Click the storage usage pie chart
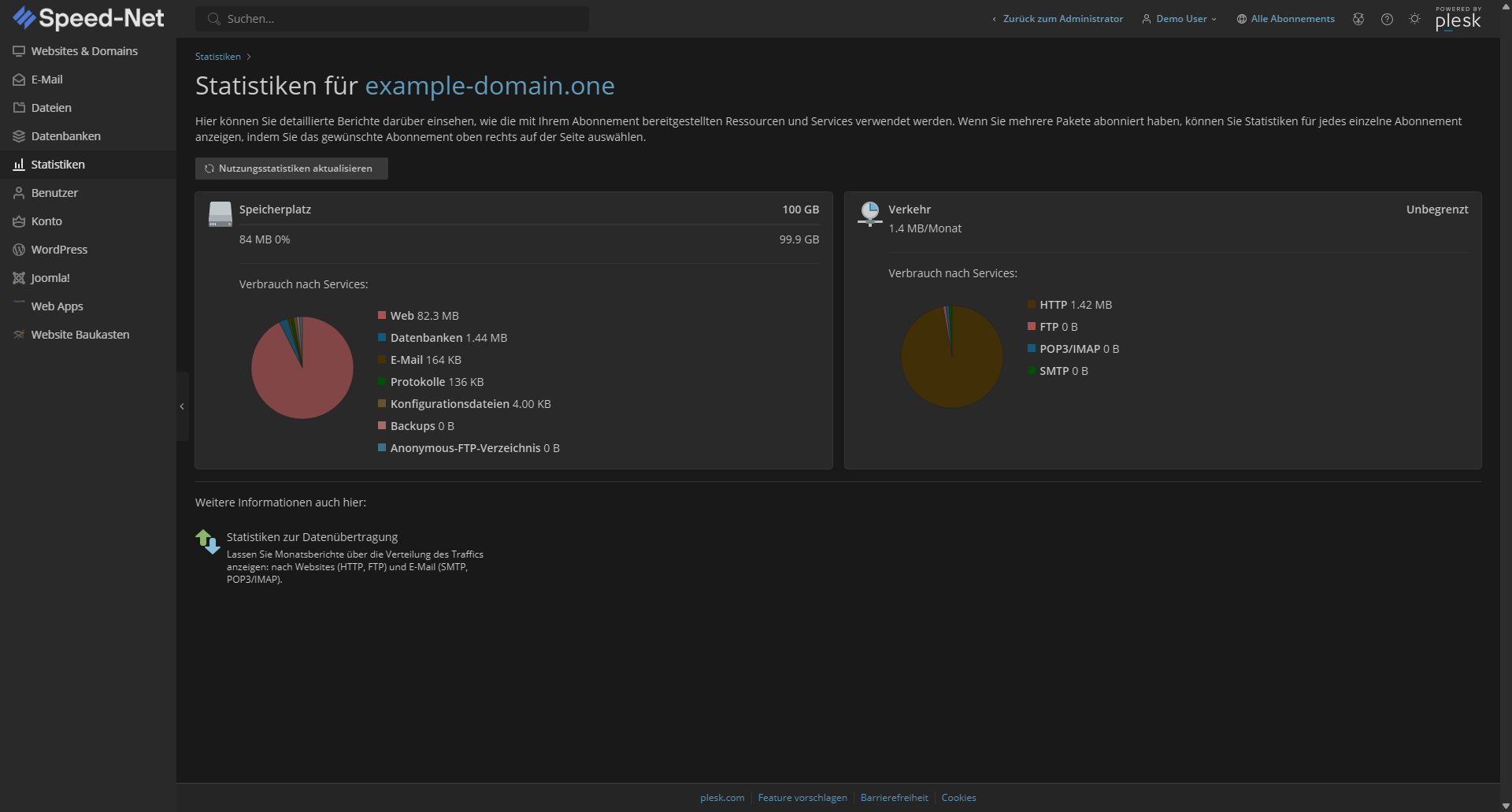 (302, 368)
